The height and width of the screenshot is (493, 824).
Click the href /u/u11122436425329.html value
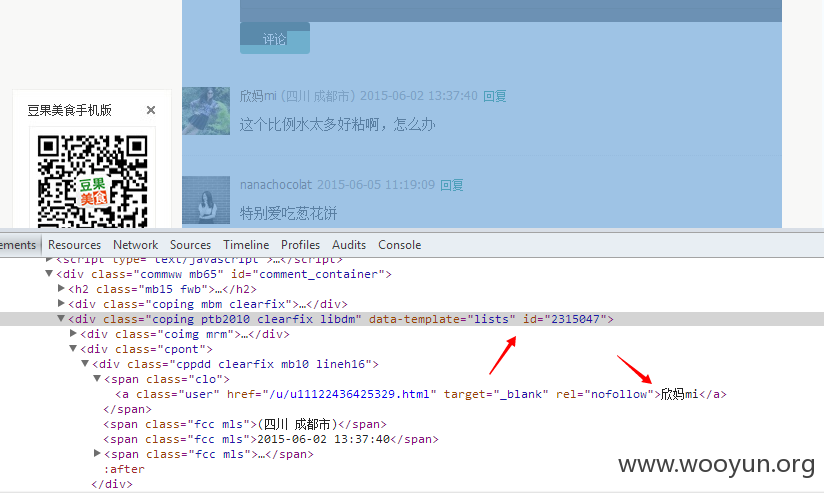click(349, 394)
